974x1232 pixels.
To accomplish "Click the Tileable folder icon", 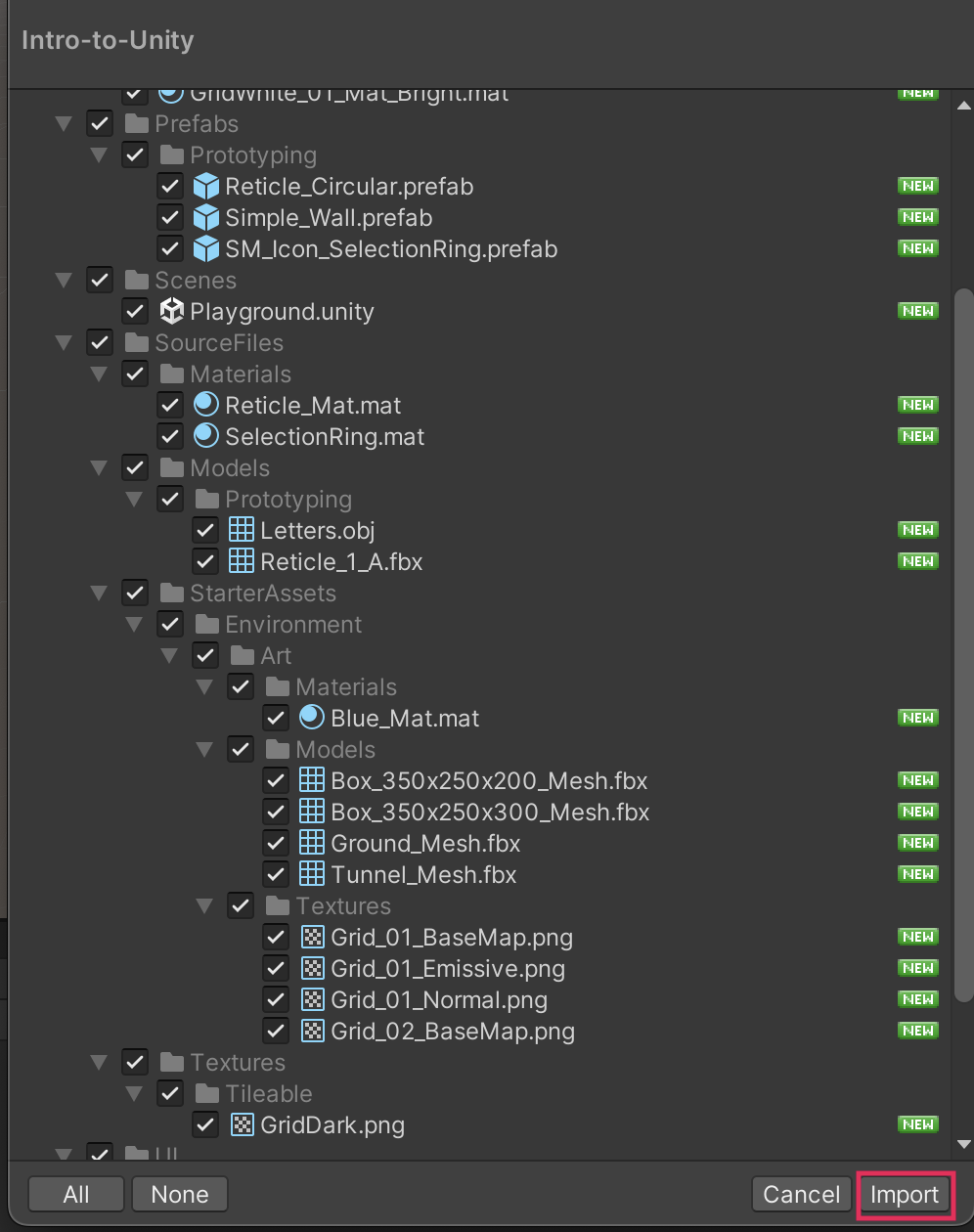I will 206,1093.
